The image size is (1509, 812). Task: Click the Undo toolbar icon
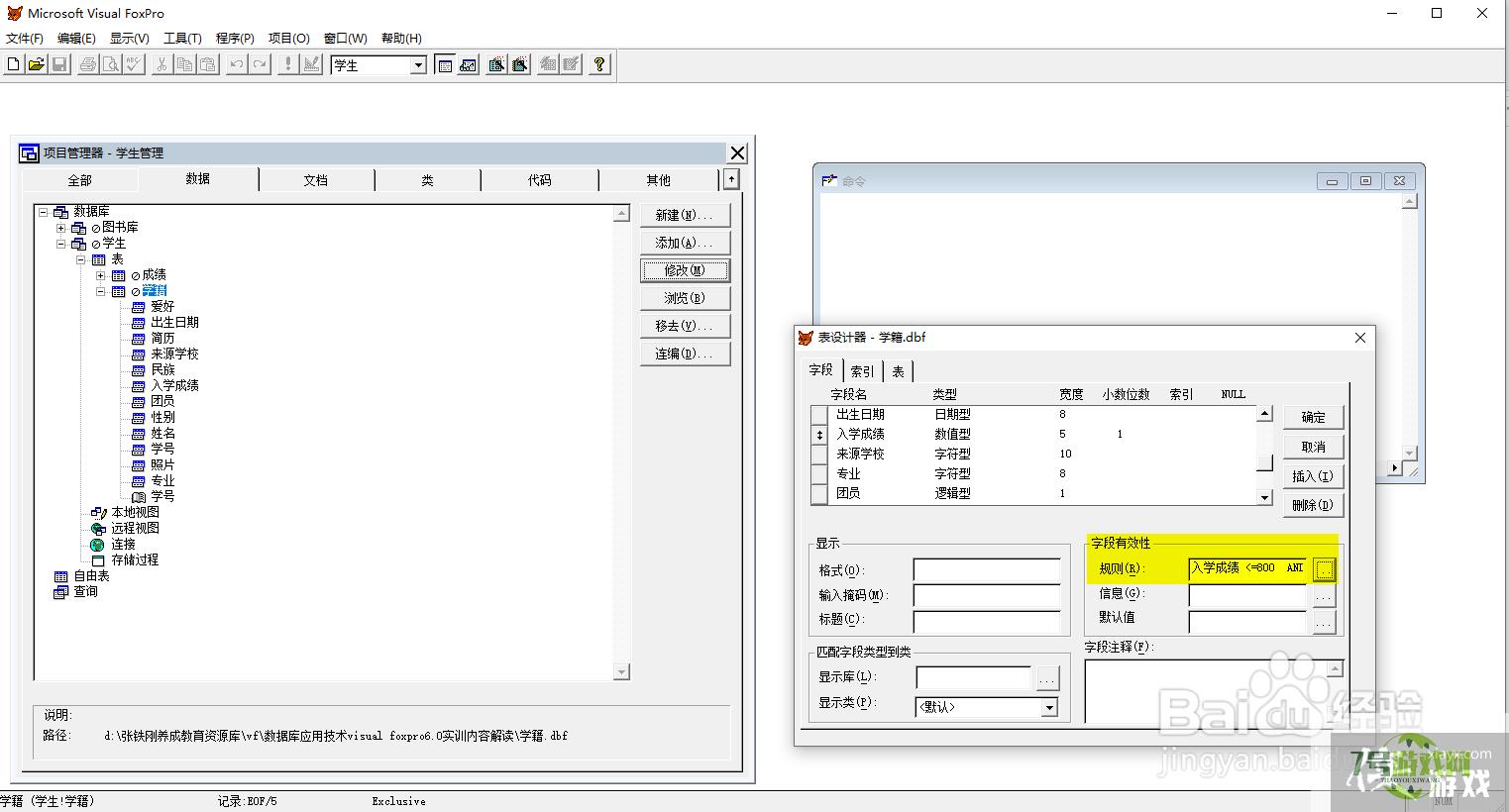pos(237,64)
